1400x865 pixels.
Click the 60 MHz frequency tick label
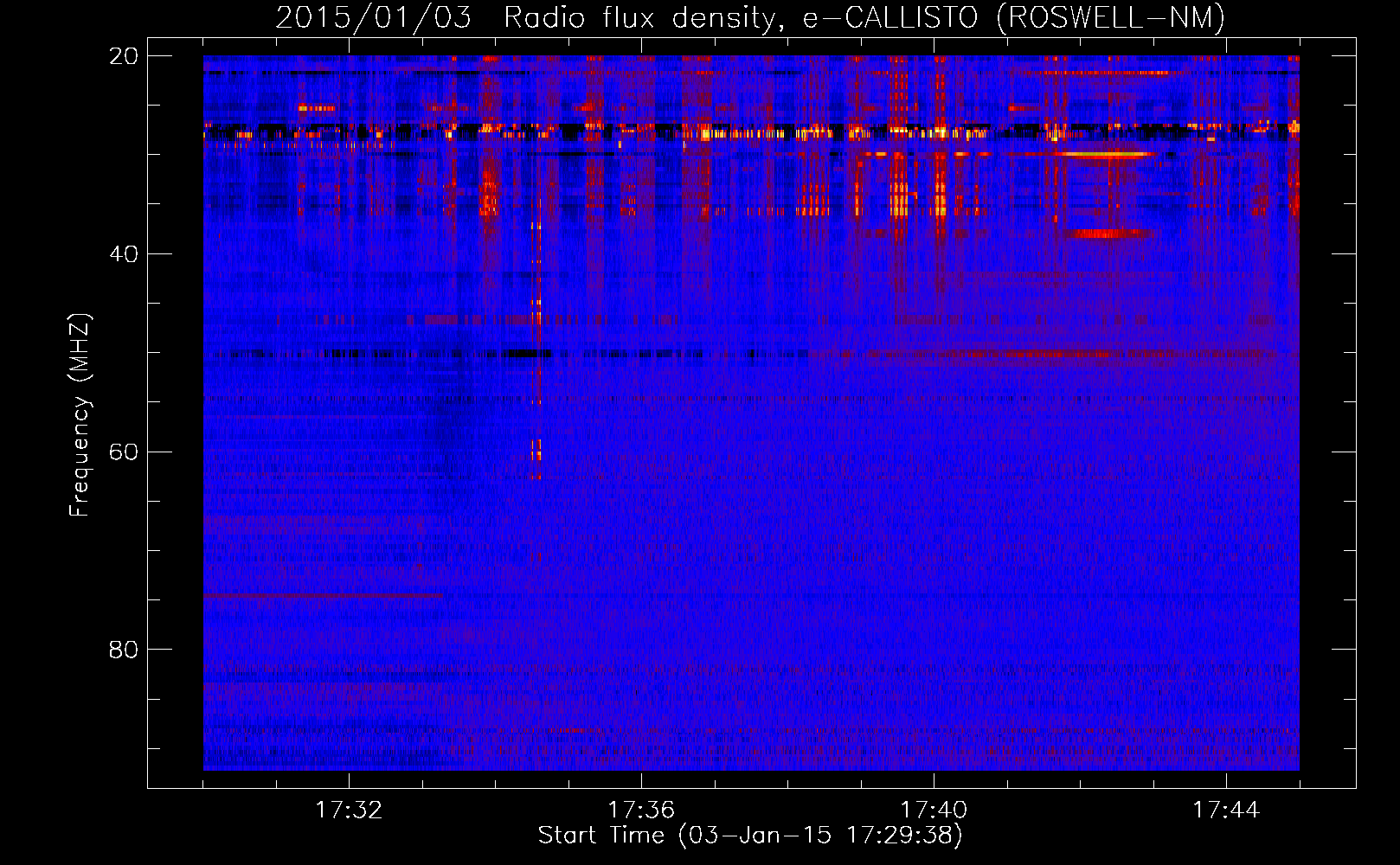(x=123, y=452)
